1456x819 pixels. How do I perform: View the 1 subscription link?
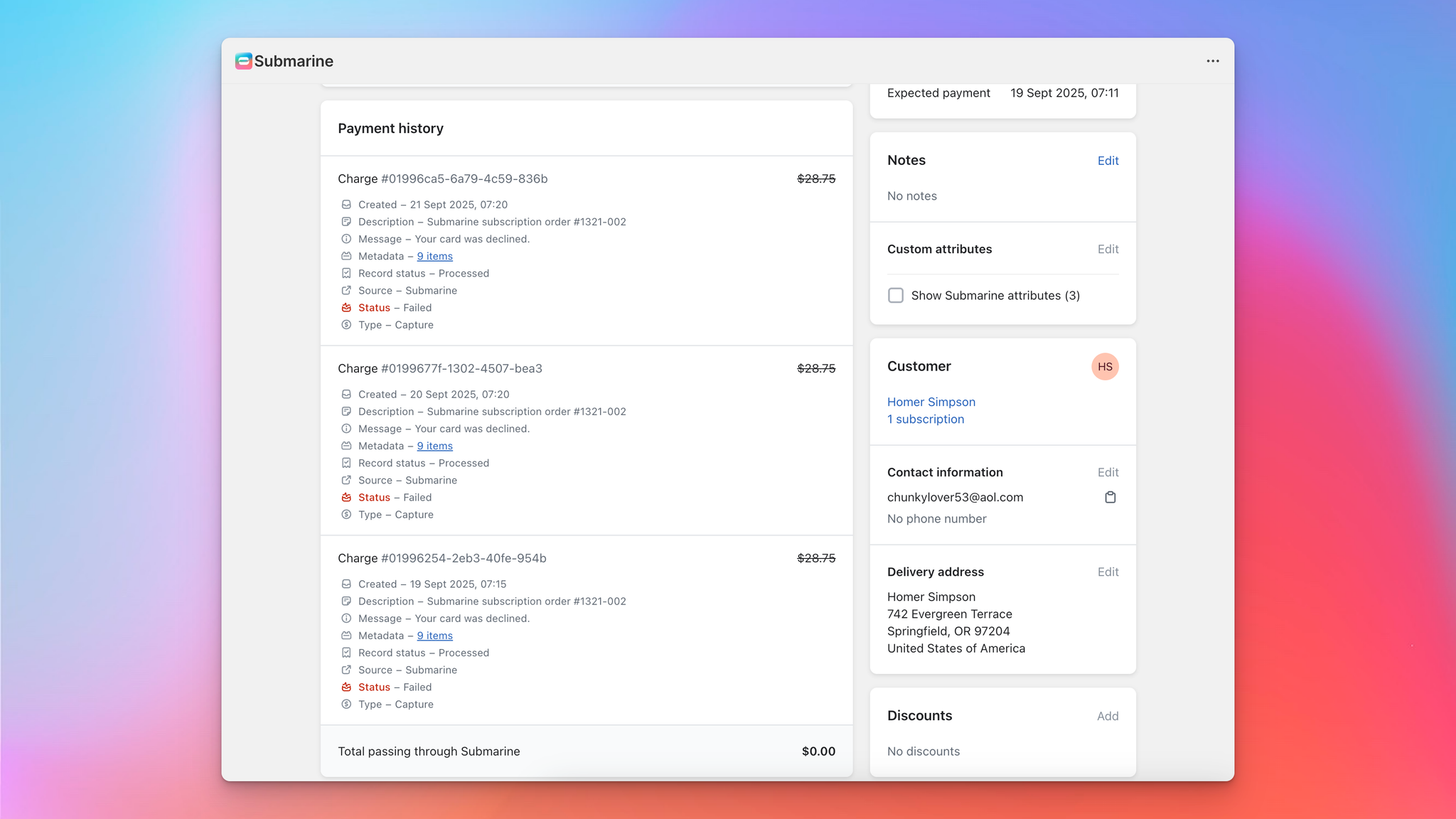coord(925,419)
